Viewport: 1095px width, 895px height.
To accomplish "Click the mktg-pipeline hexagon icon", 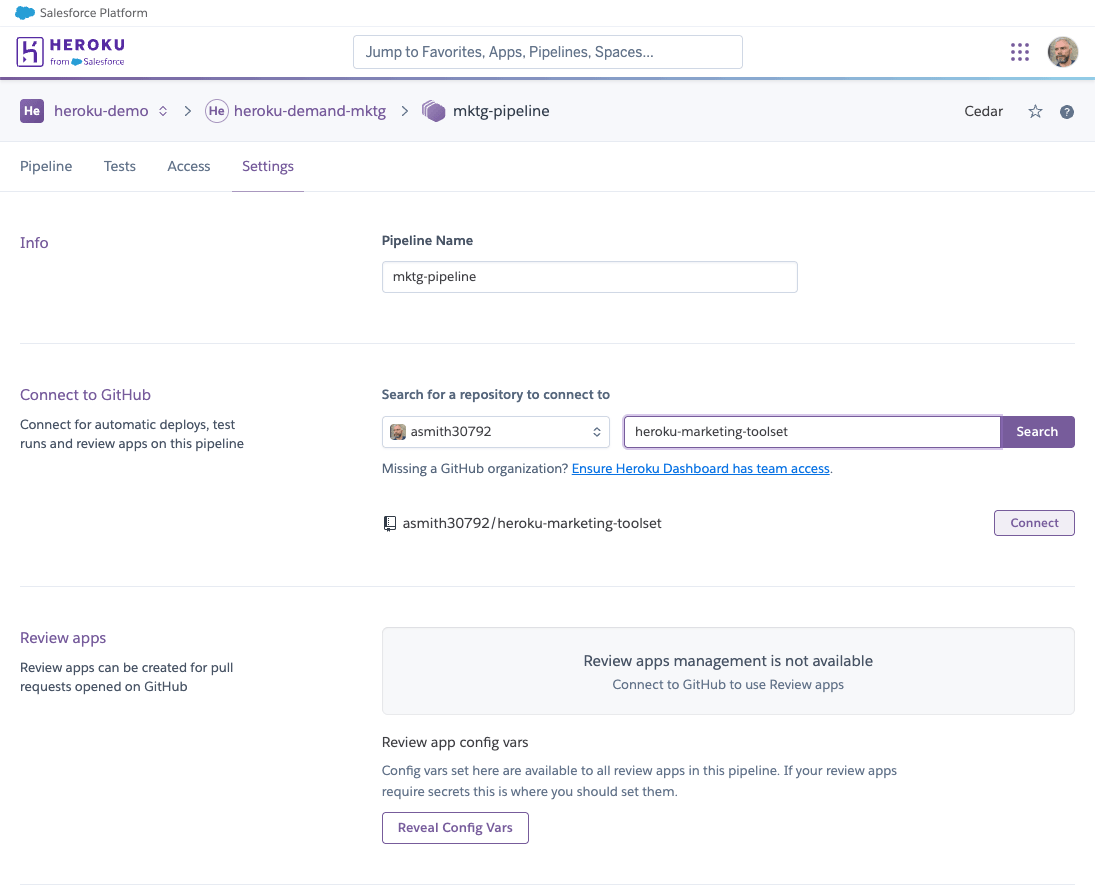I will (x=434, y=111).
